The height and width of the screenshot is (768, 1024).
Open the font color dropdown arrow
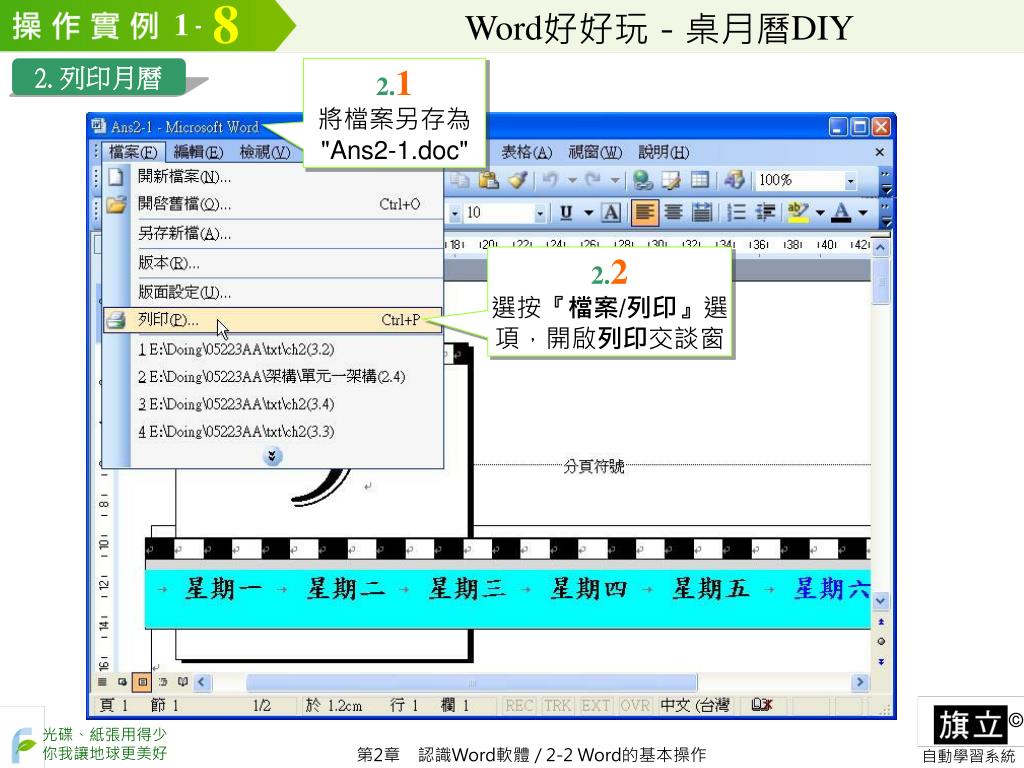(863, 213)
